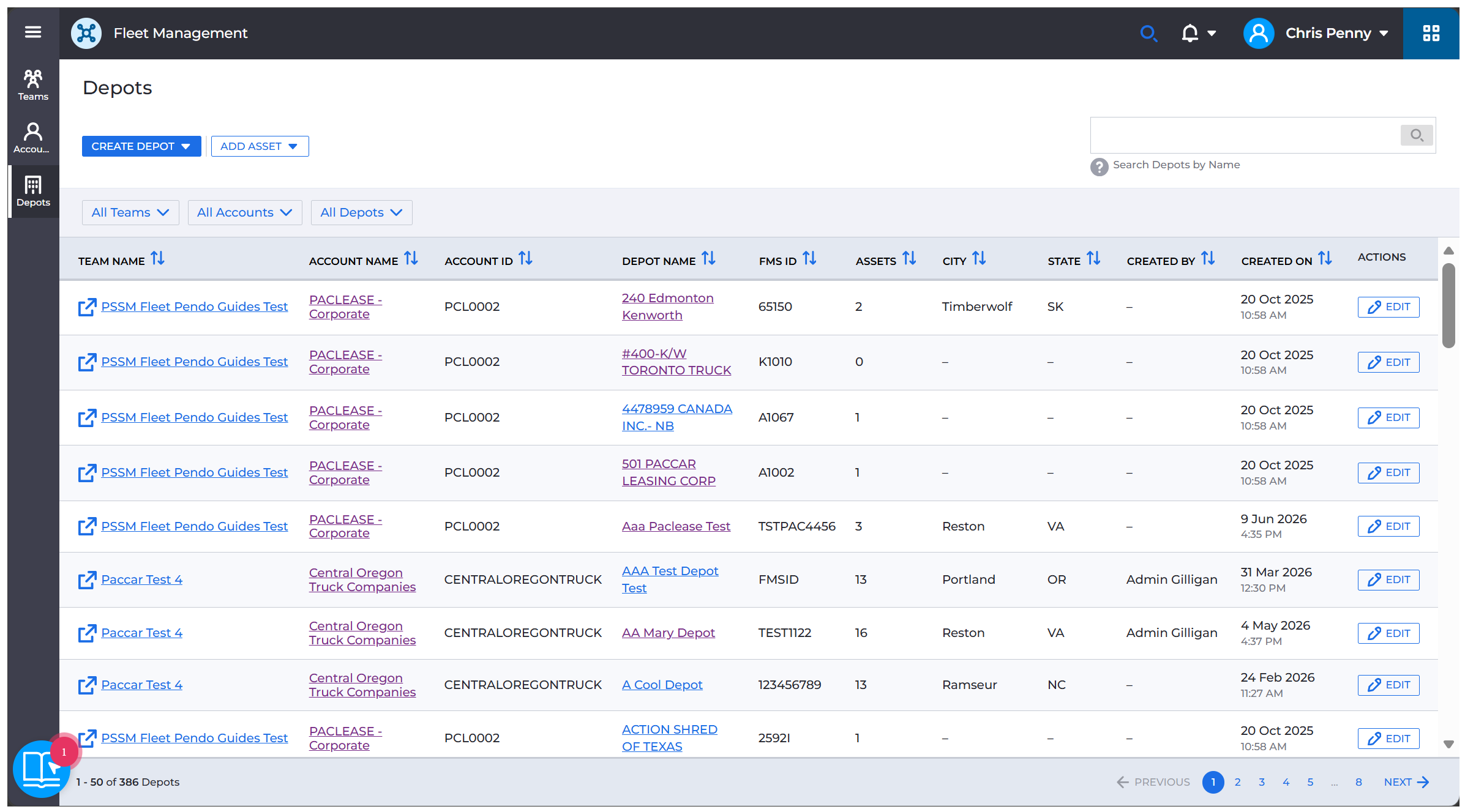Viewport: 1465px width, 812px height.
Task: Sort table by Team Name
Action: point(157,259)
